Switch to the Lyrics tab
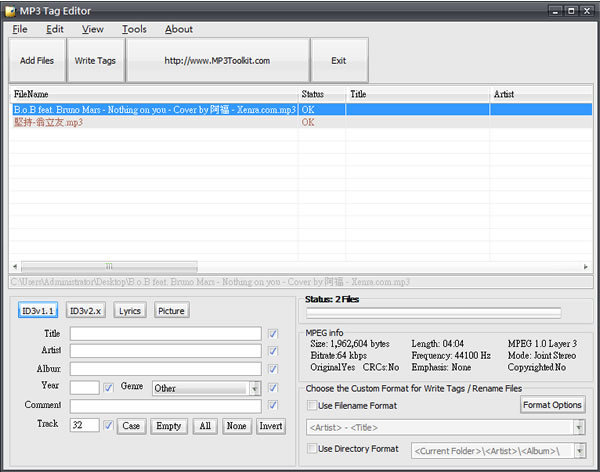This screenshot has width=600, height=472. (130, 310)
